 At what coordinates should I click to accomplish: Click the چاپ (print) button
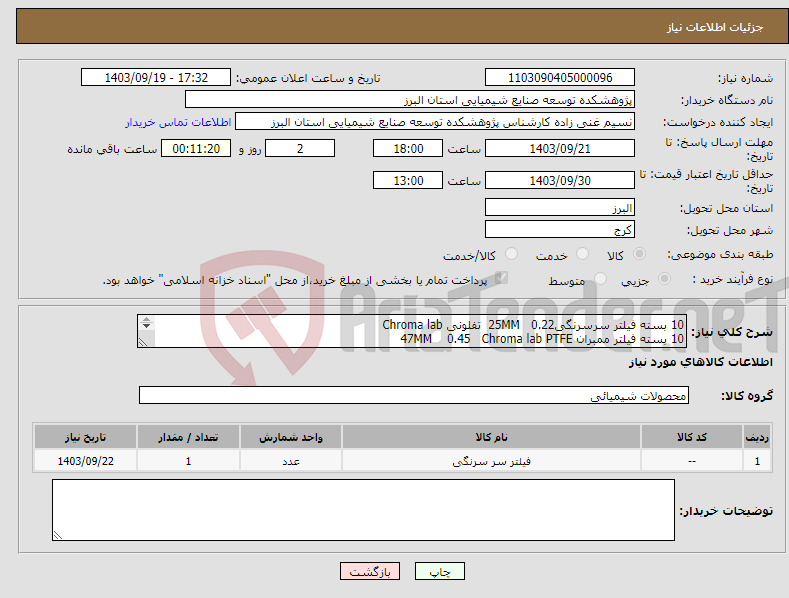tap(439, 571)
